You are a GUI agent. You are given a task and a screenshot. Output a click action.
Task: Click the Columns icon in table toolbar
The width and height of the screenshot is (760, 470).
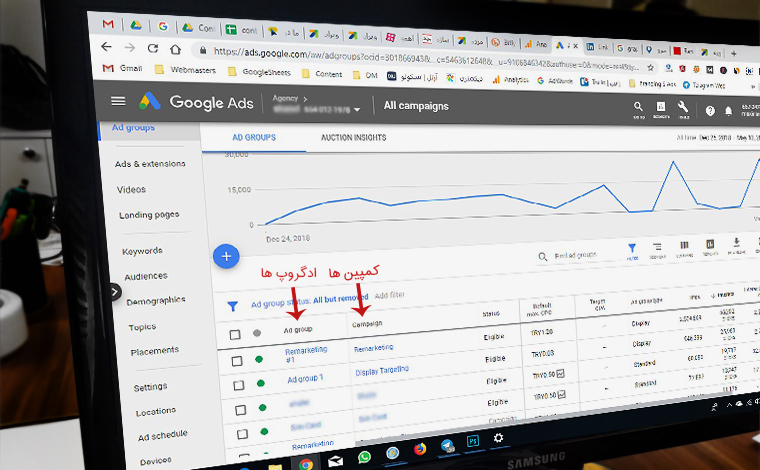684,248
